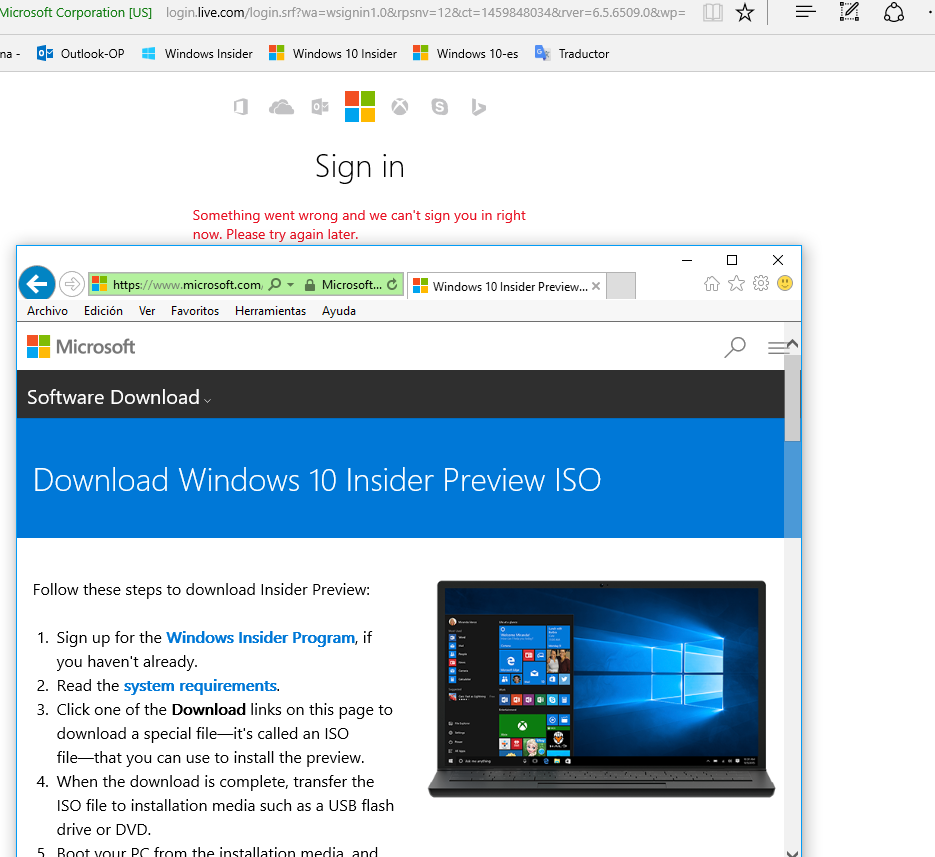Select the Windows 10 Insider Preview tab
Screen dimensions: 935x857
tap(506, 286)
